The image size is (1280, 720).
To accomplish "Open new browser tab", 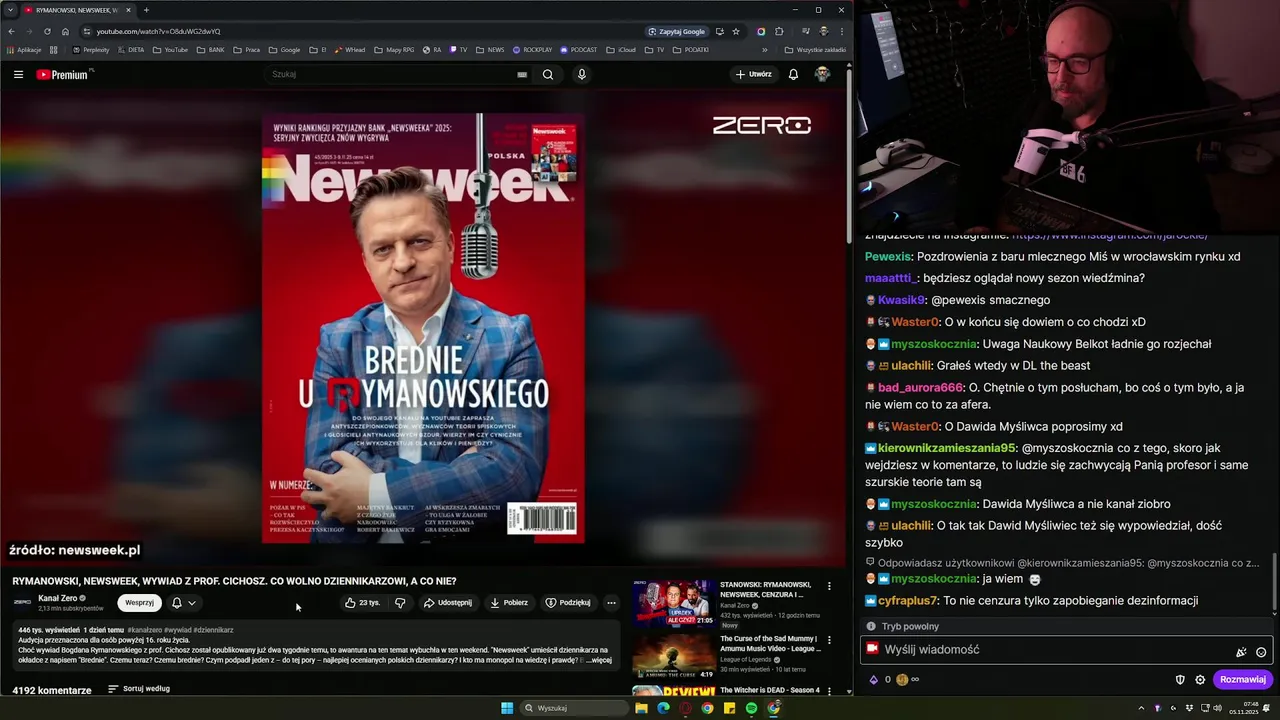I will [x=146, y=10].
